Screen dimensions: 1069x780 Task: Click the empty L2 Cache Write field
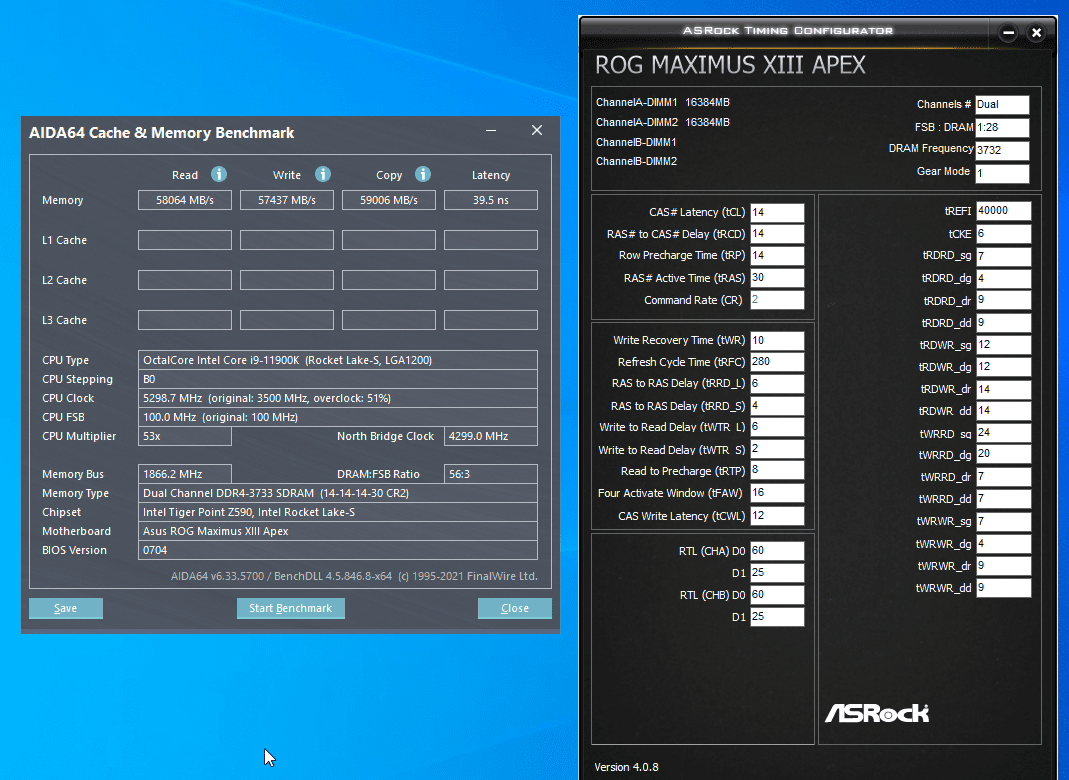click(287, 280)
